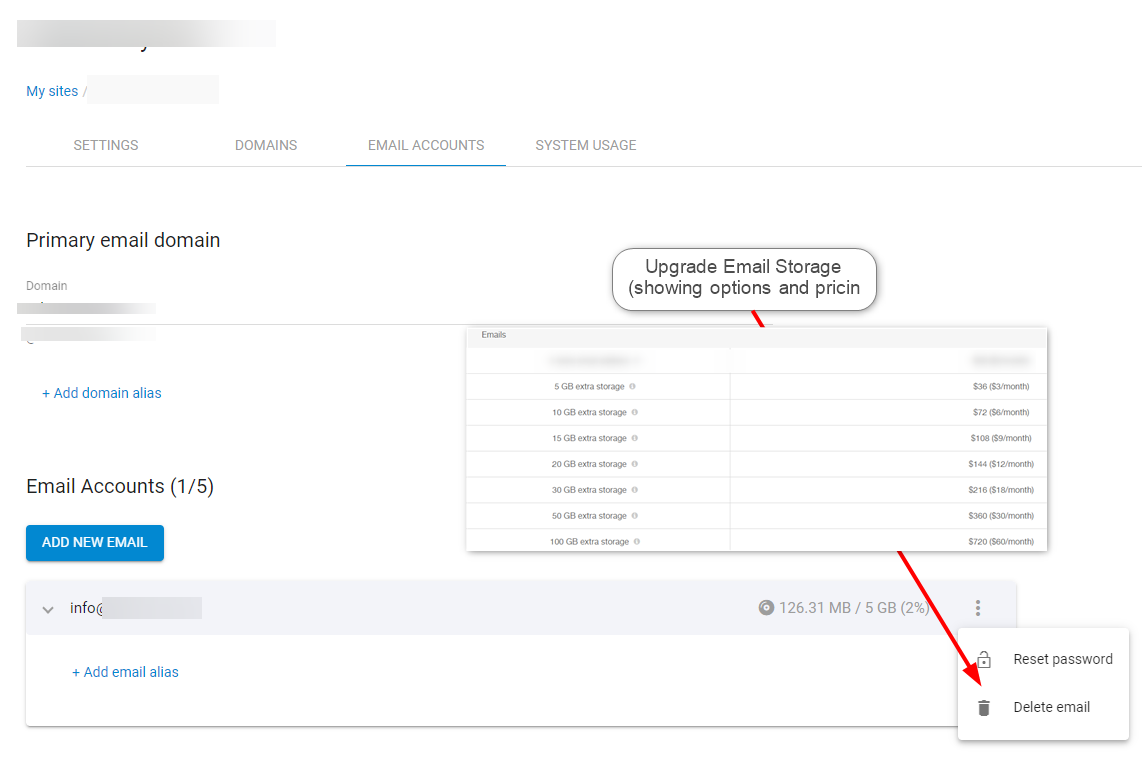Screen dimensions: 1142x784
Task: Click info icon next to 15 GB extra storage
Action: (634, 438)
